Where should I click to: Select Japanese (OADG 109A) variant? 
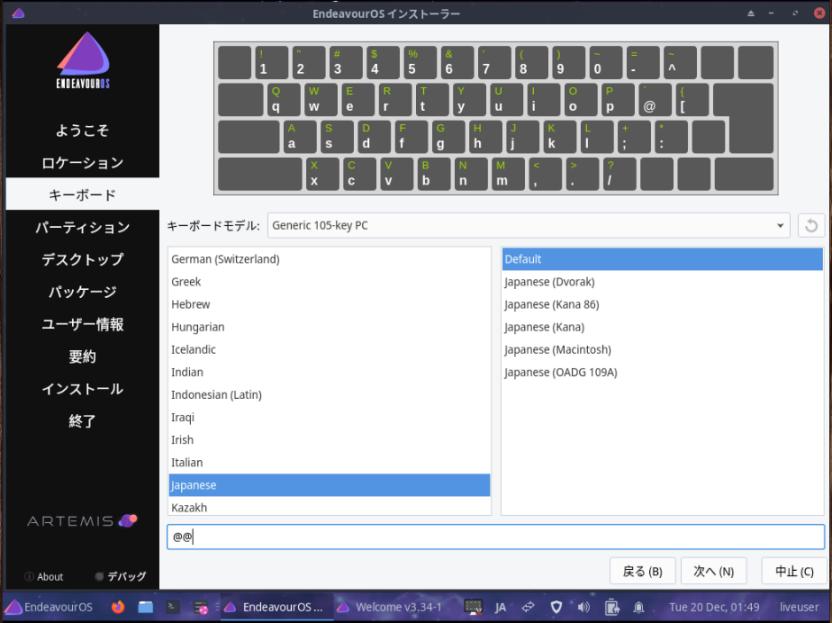pyautogui.click(x=662, y=372)
